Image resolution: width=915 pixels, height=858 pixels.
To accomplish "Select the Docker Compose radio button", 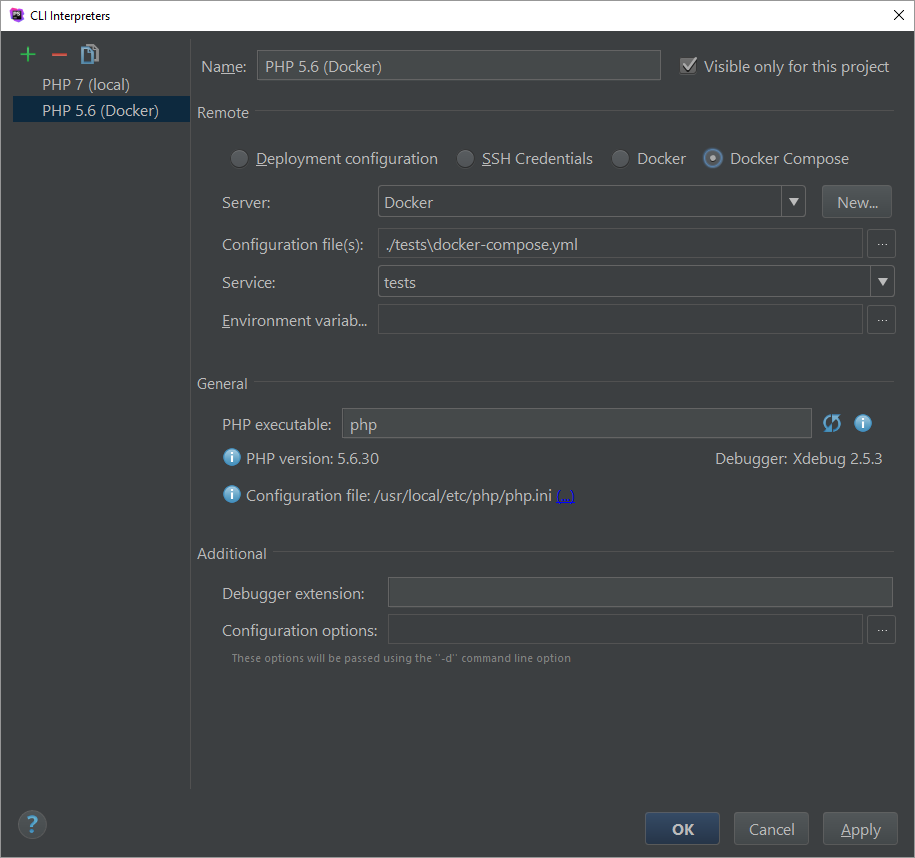I will (x=713, y=159).
